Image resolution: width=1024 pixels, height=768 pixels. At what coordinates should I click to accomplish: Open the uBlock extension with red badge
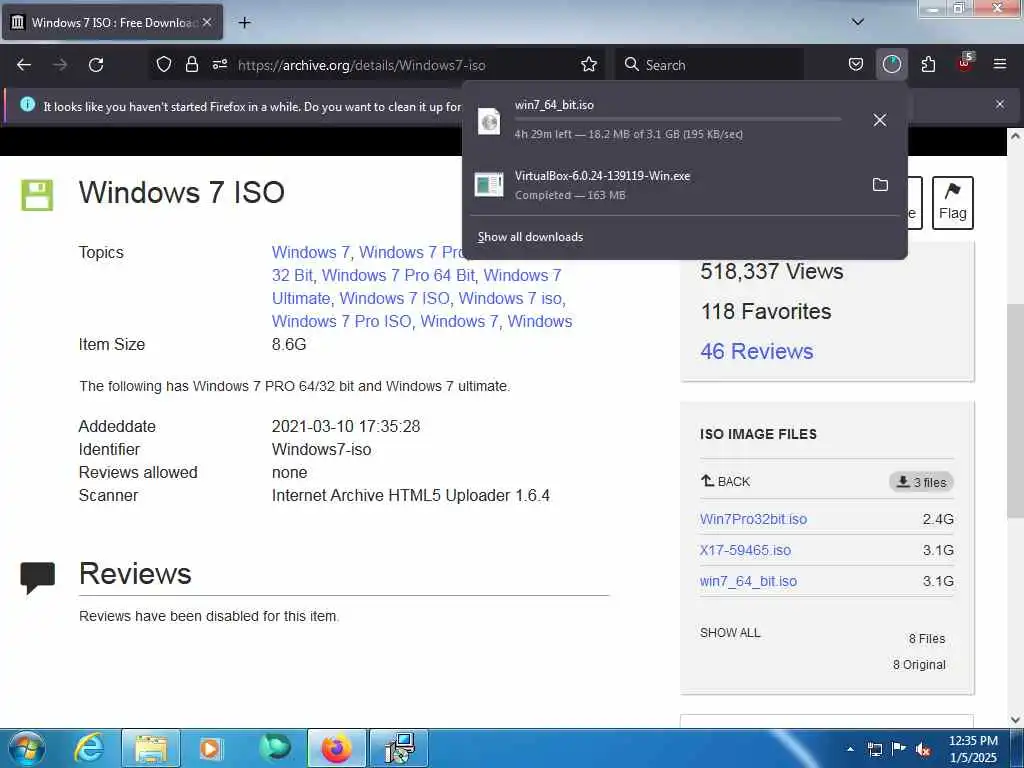[x=965, y=63]
